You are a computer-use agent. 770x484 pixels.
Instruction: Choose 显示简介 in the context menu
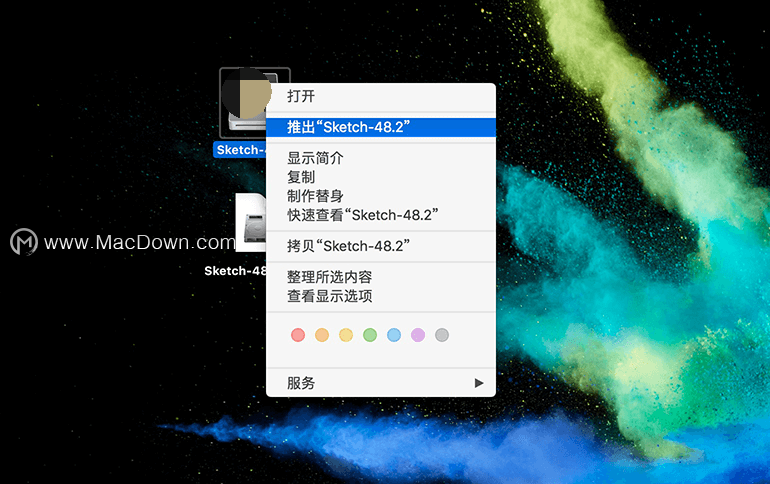381,158
